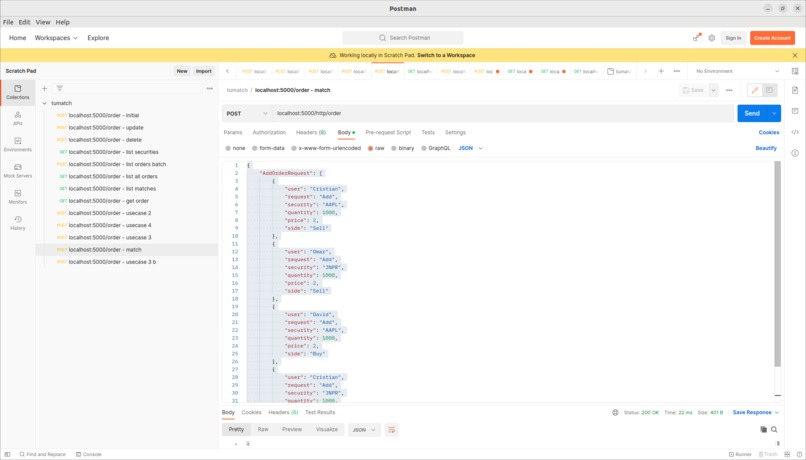Click the Beautify link
This screenshot has width=806, height=460.
[765, 148]
